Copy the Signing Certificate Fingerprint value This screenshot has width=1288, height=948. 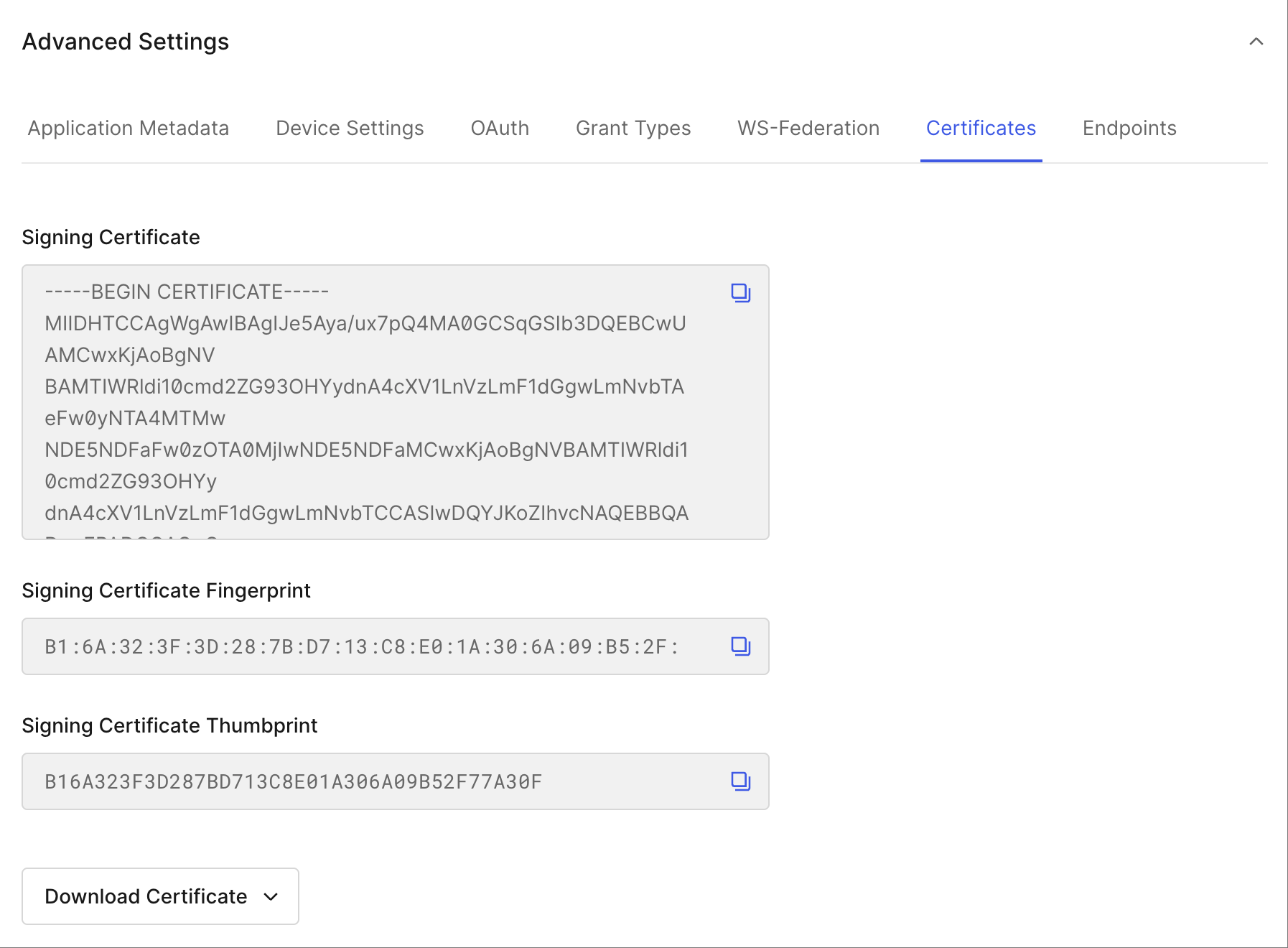coord(740,646)
